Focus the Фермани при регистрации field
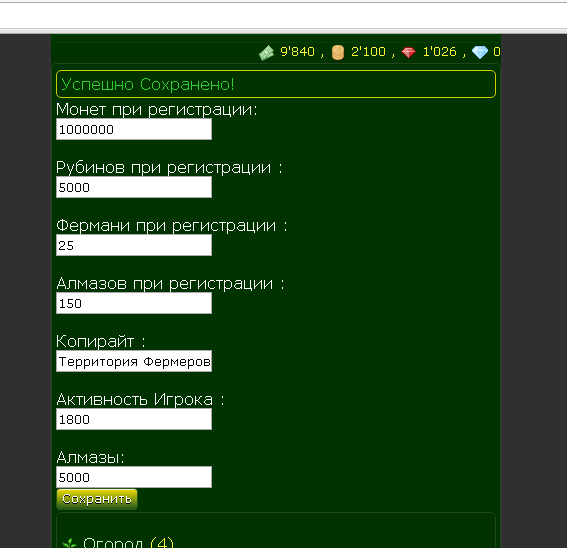The image size is (567, 548). (134, 245)
